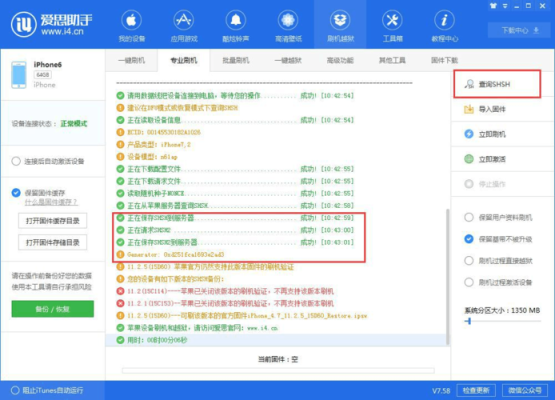Click the 停止操作 stop icon
555x400 pixels.
point(469,184)
